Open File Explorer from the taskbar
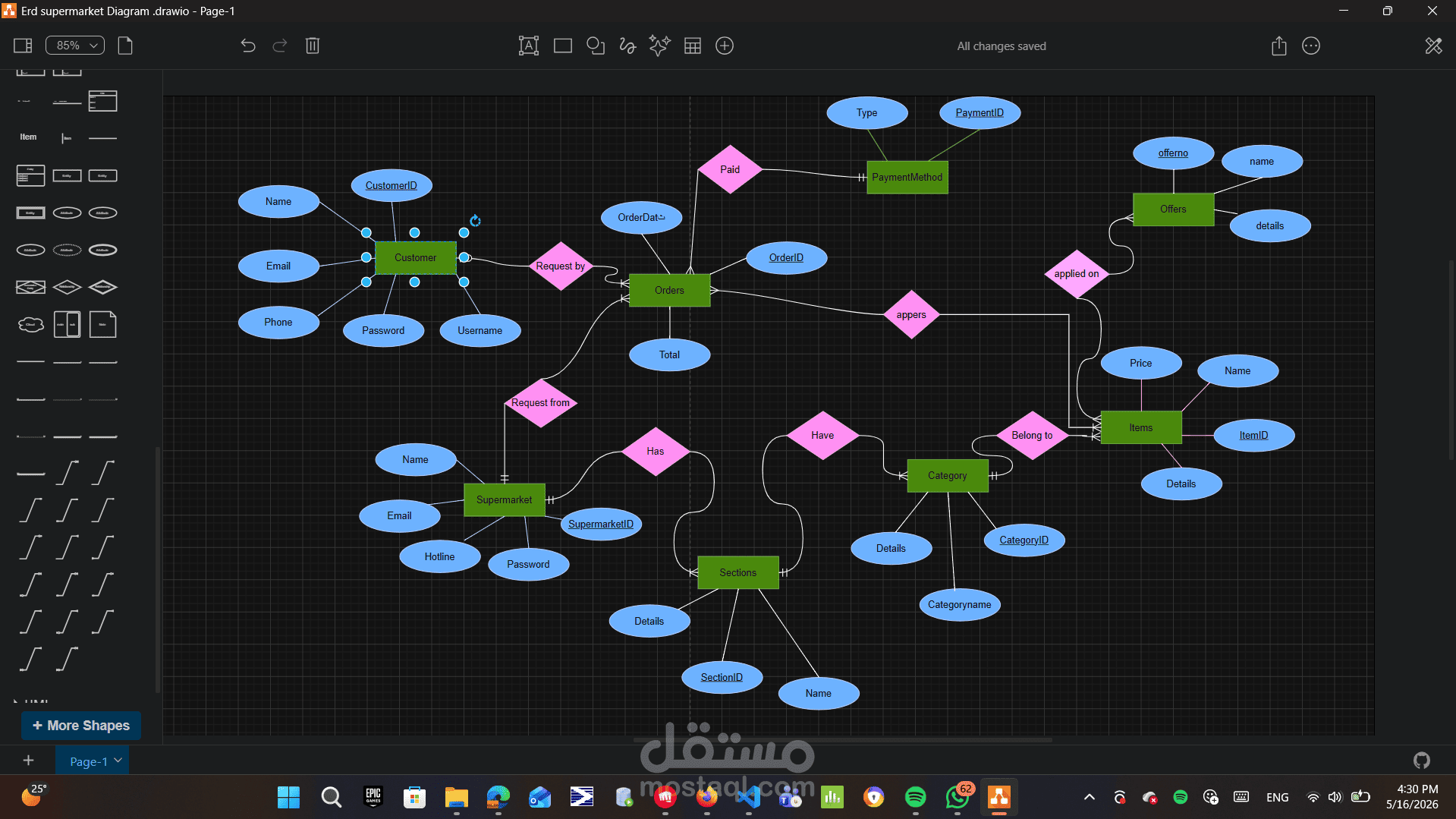Screen dimensions: 1456x819 pos(456,797)
